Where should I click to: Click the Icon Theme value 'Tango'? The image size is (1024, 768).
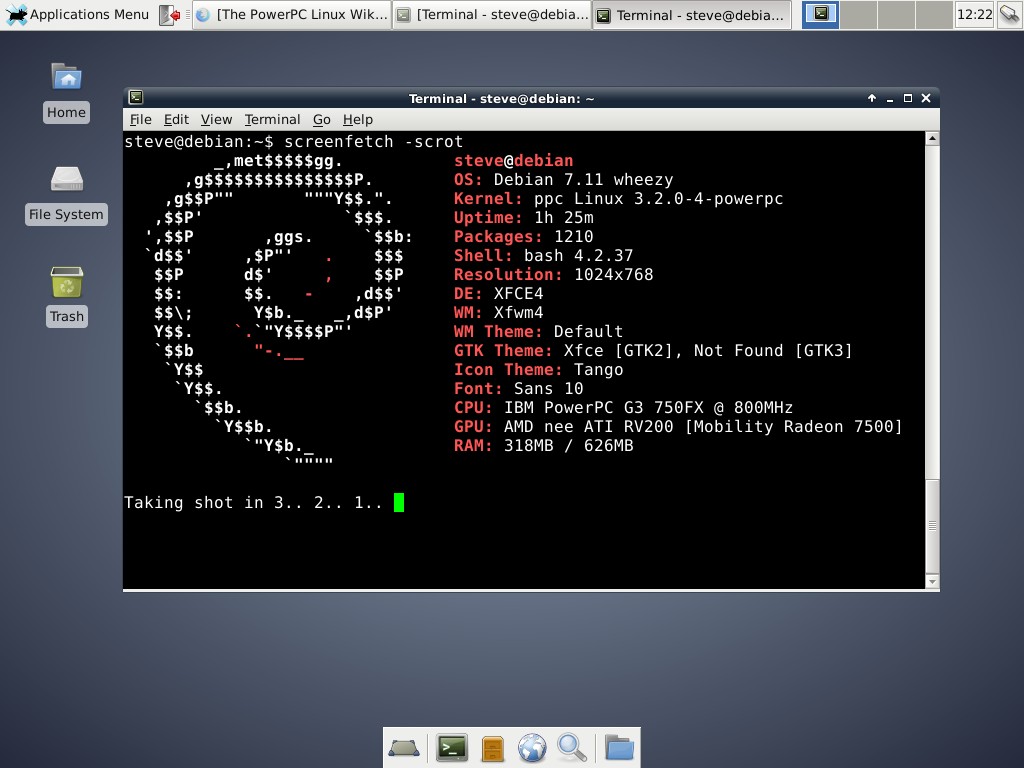598,370
